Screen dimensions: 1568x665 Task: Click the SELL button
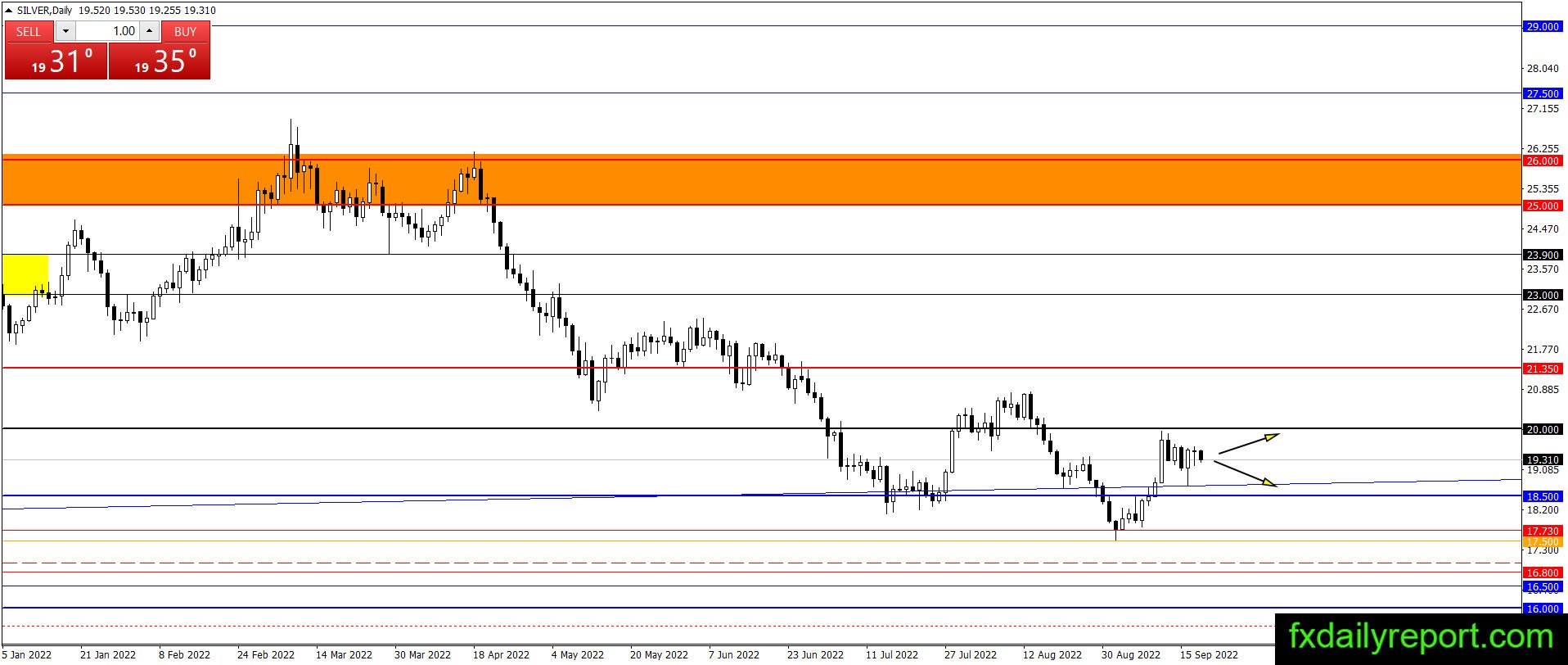(29, 31)
